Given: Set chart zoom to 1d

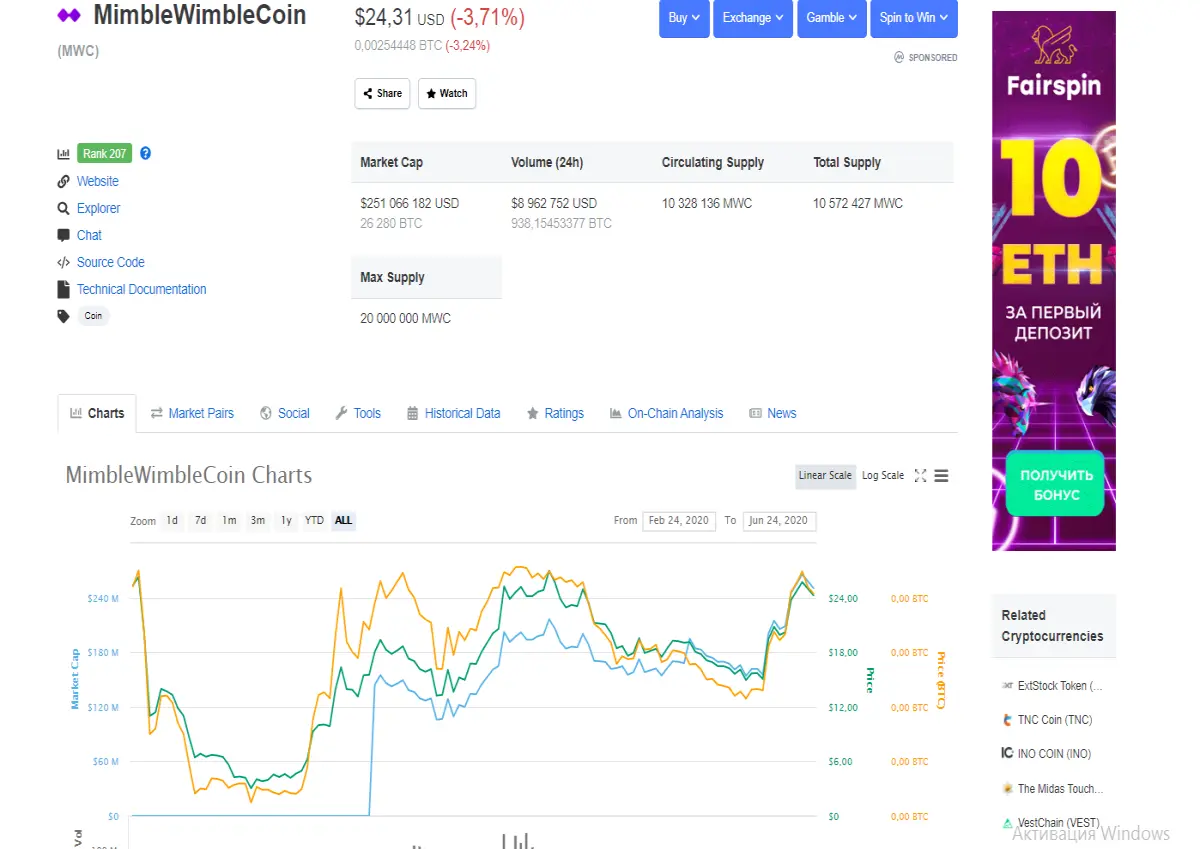Looking at the screenshot, I should tap(172, 521).
